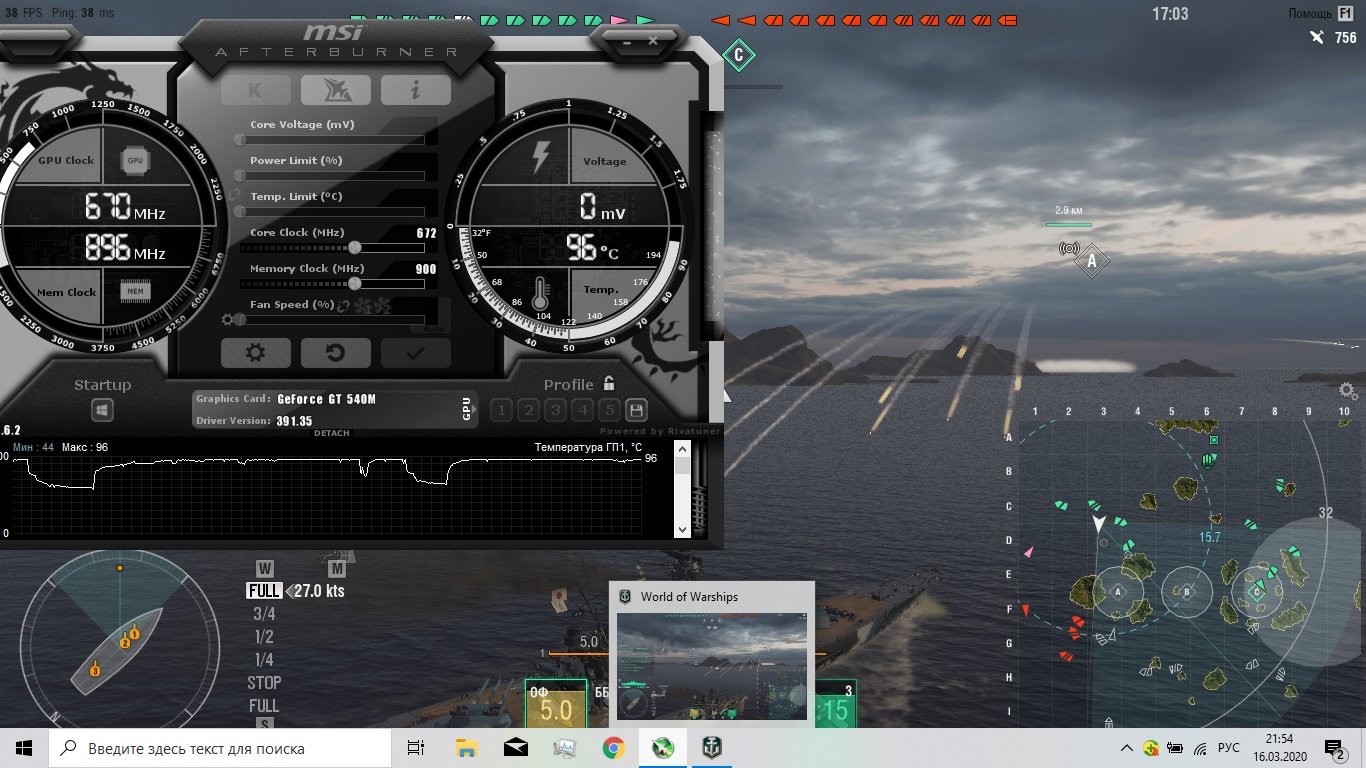
Task: Click the lightning bolt voltage icon
Action: [541, 158]
